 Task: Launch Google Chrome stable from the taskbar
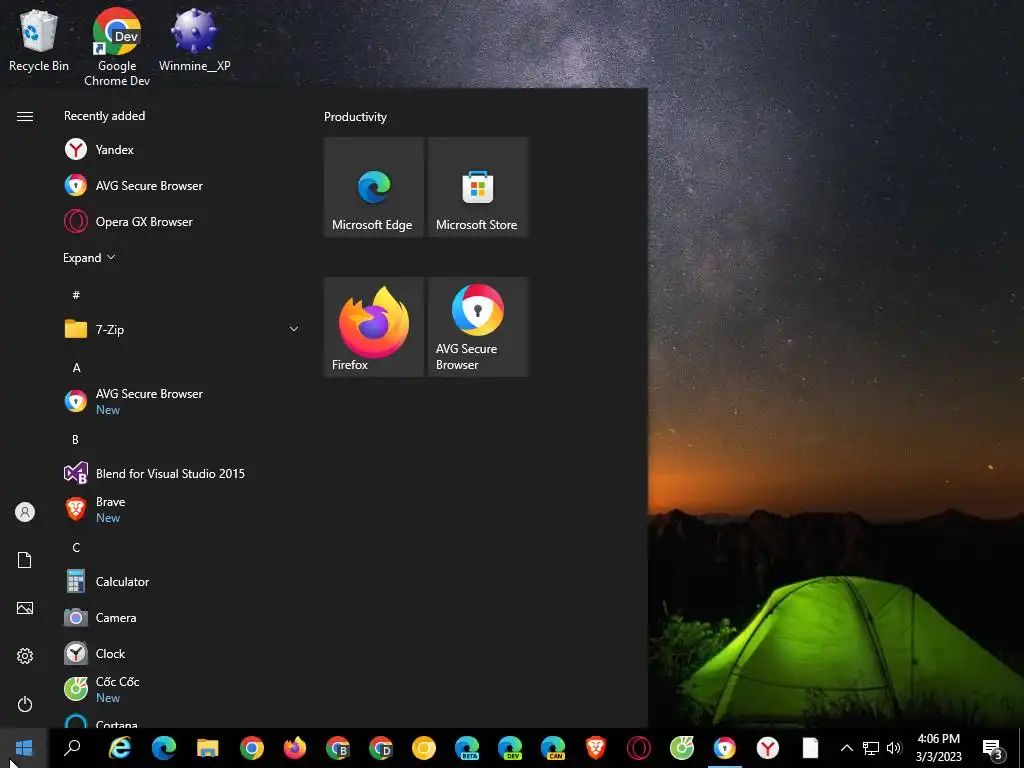(251, 748)
